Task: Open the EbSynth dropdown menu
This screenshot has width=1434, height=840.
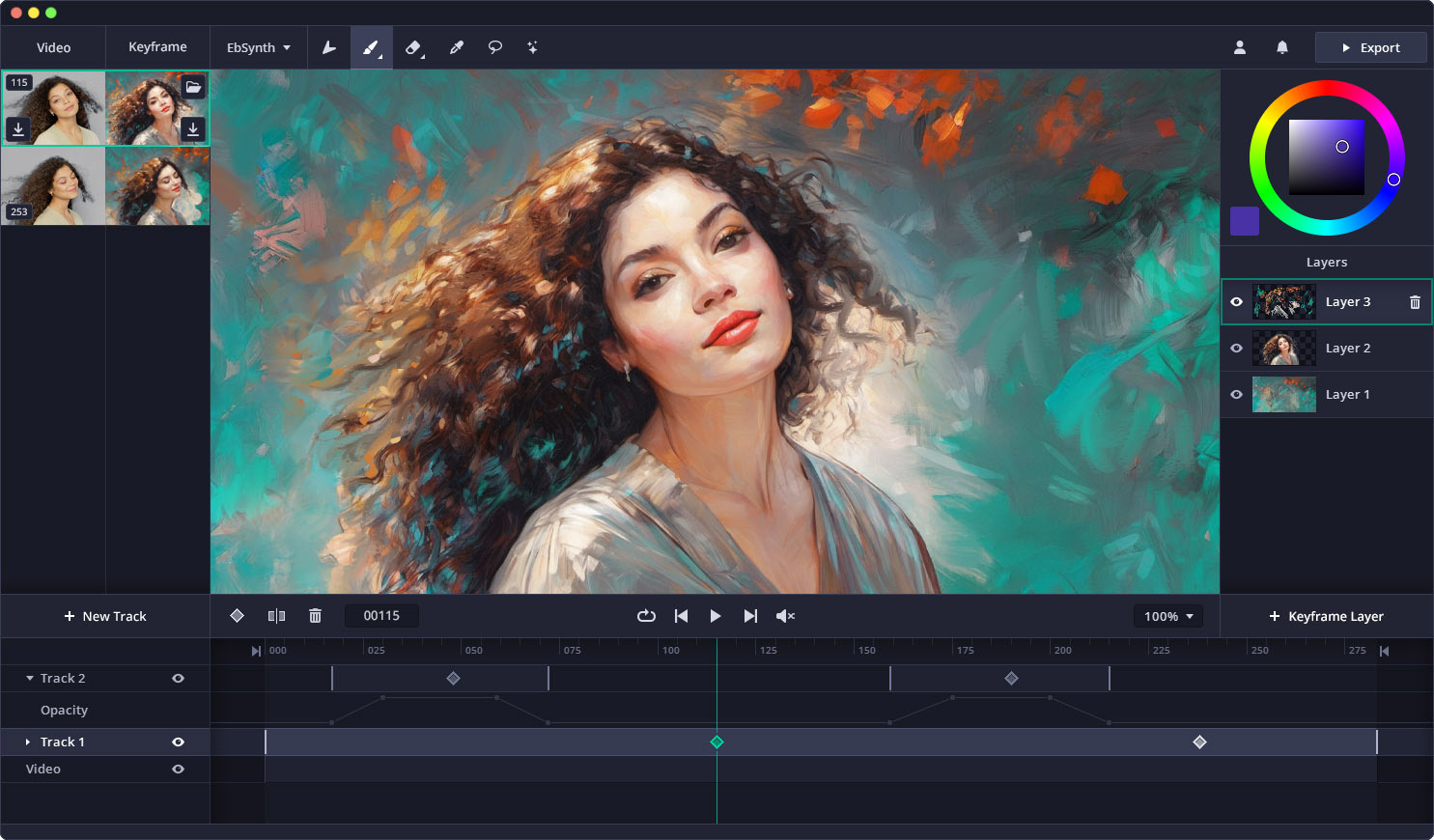Action: [x=258, y=47]
